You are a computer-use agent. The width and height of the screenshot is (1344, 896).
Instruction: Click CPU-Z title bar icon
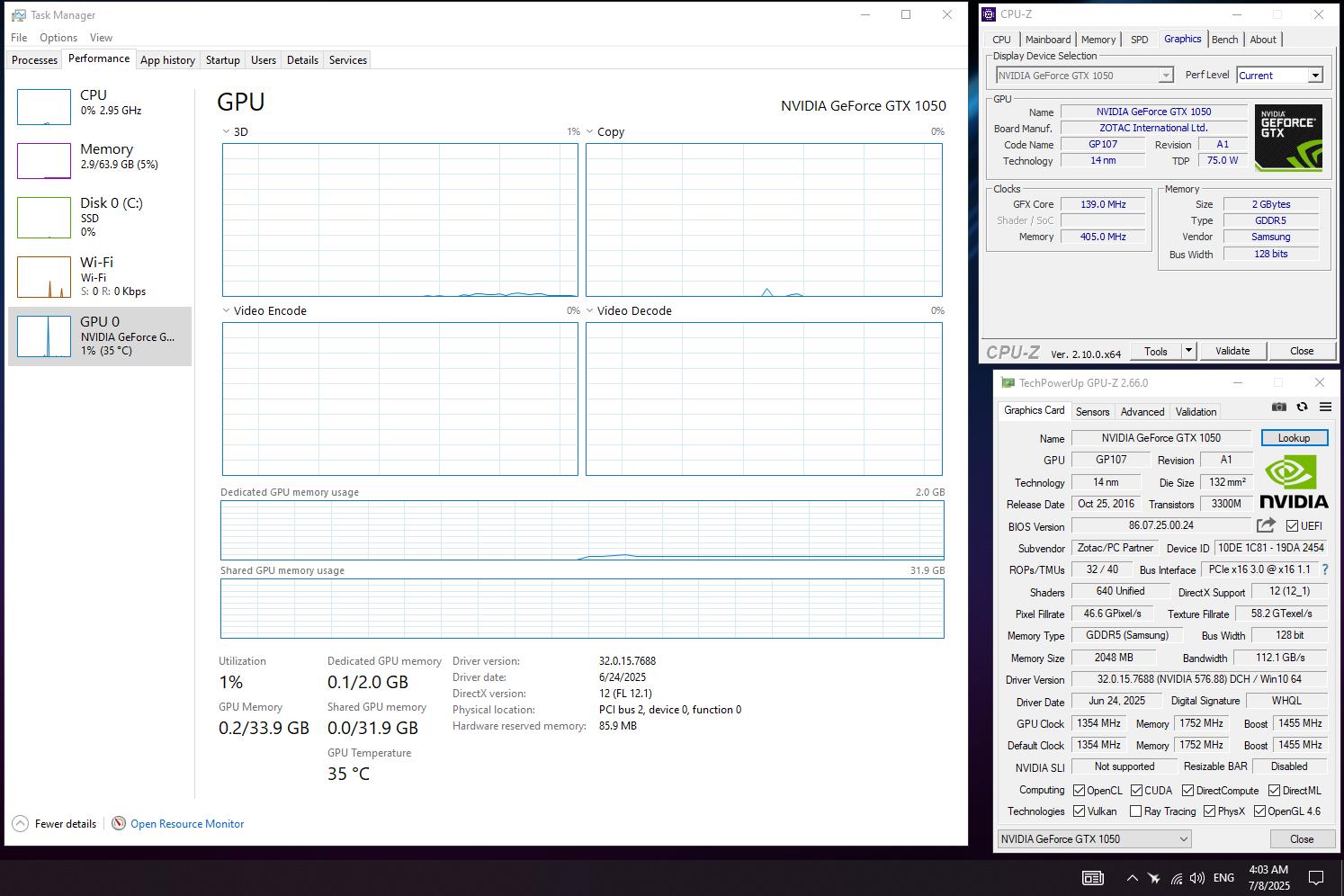pos(989,14)
